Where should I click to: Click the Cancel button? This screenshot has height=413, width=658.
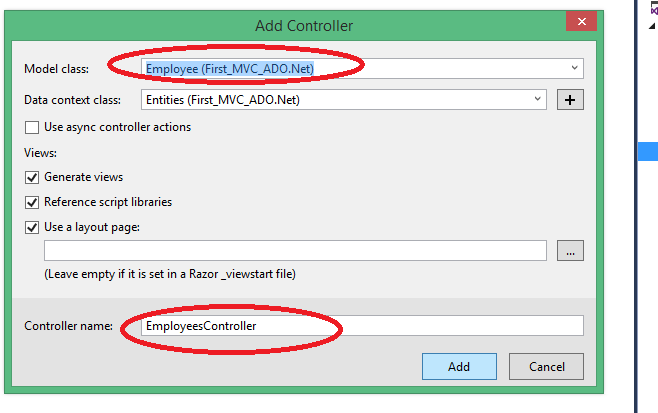pos(546,366)
